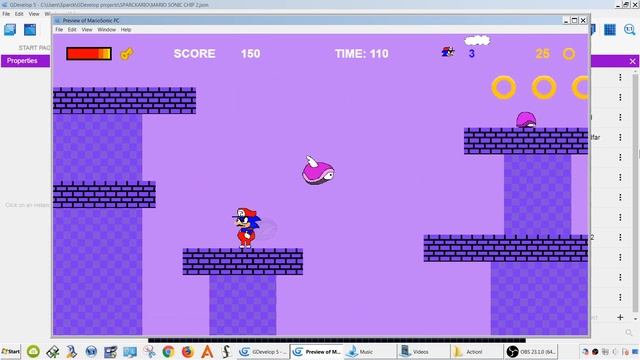Open View menu in Preview window
Image resolution: width=640 pixels, height=360 pixels.
[x=87, y=30]
